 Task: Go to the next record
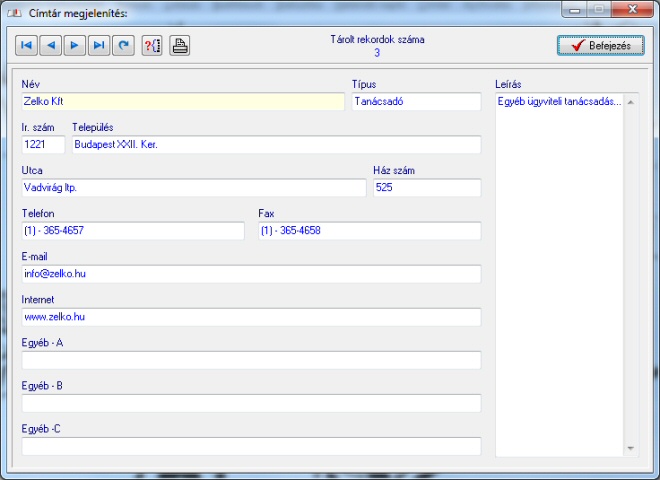point(75,45)
